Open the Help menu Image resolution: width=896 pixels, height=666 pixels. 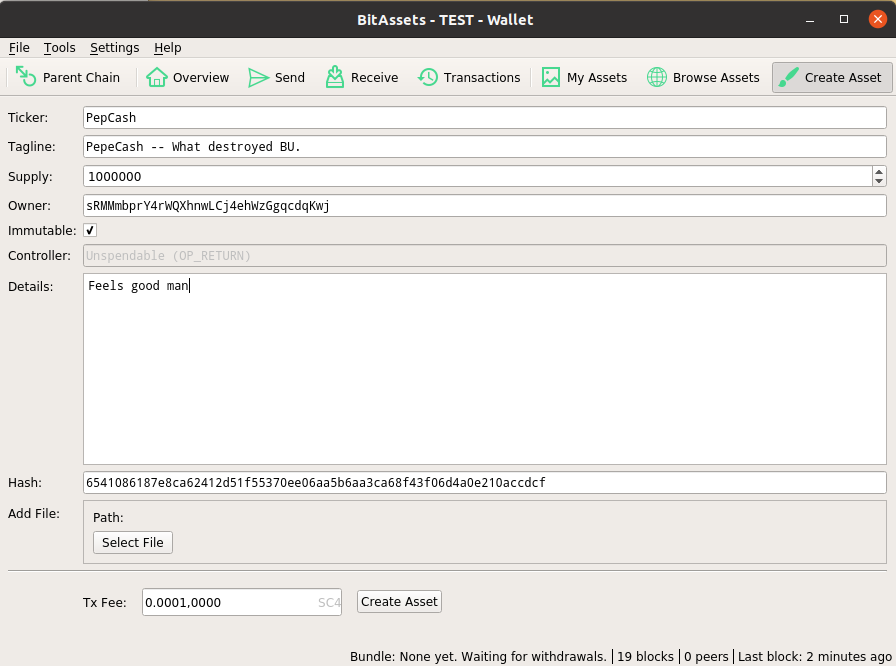pyautogui.click(x=167, y=47)
